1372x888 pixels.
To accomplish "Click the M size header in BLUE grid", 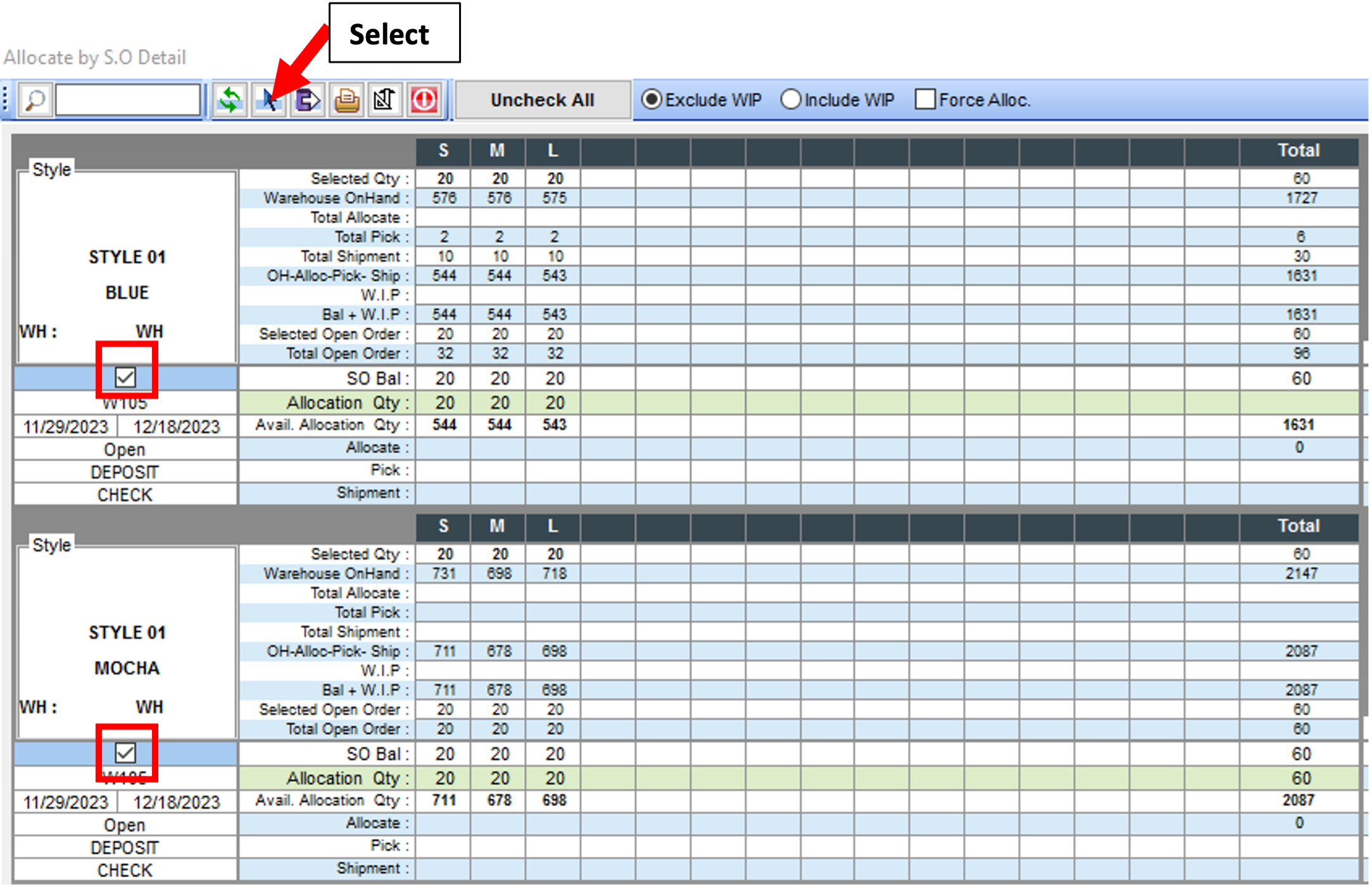I will click(x=498, y=151).
